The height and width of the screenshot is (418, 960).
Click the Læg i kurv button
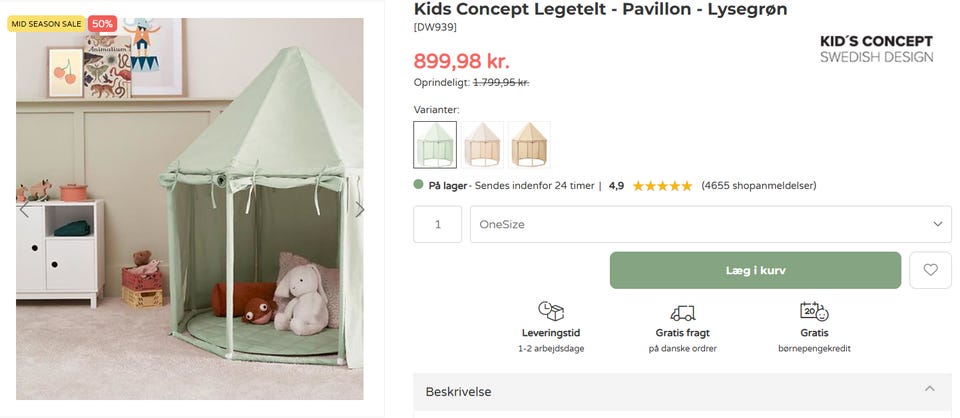coord(755,270)
